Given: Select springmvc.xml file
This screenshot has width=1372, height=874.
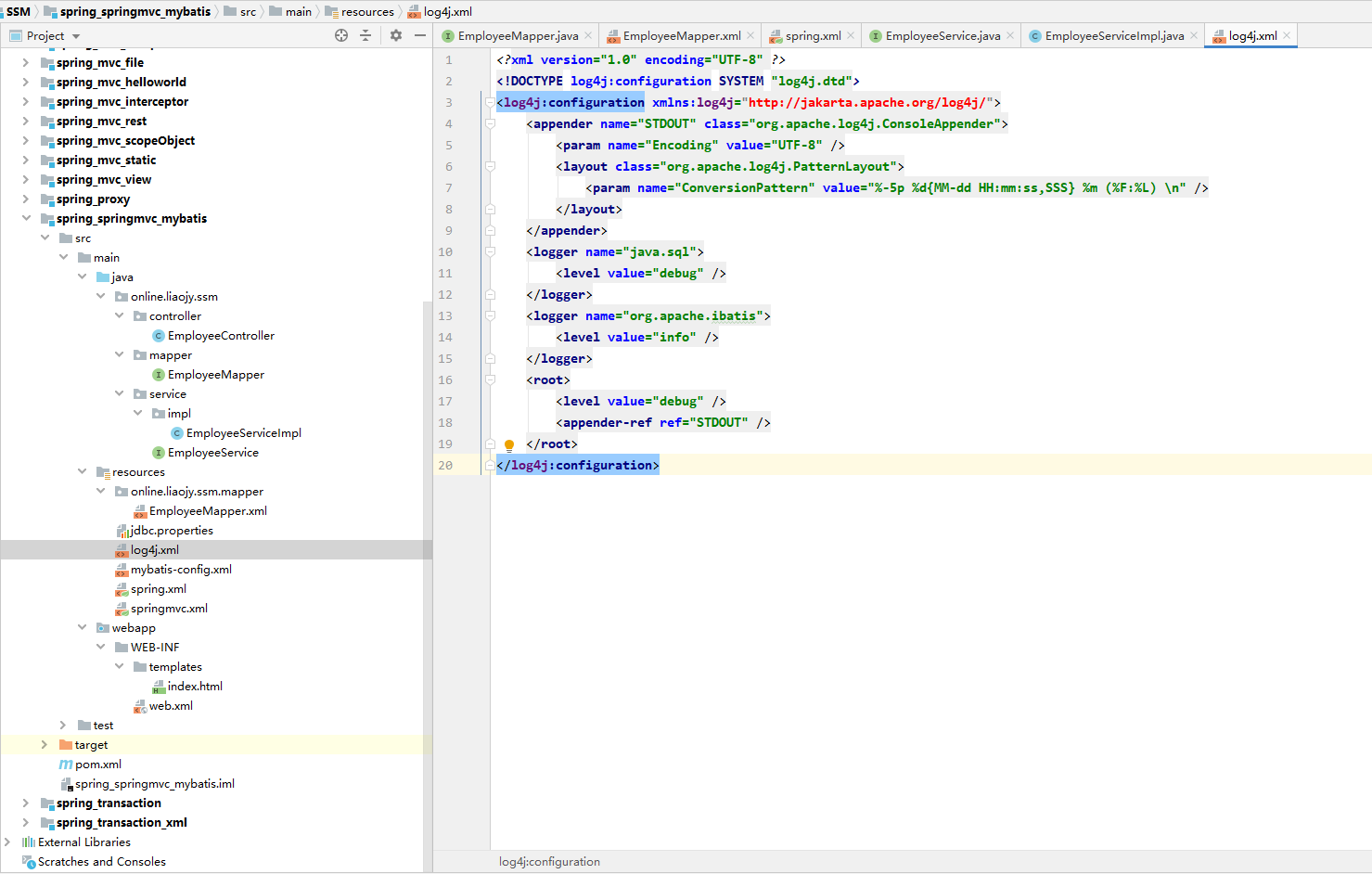Looking at the screenshot, I should tap(169, 609).
